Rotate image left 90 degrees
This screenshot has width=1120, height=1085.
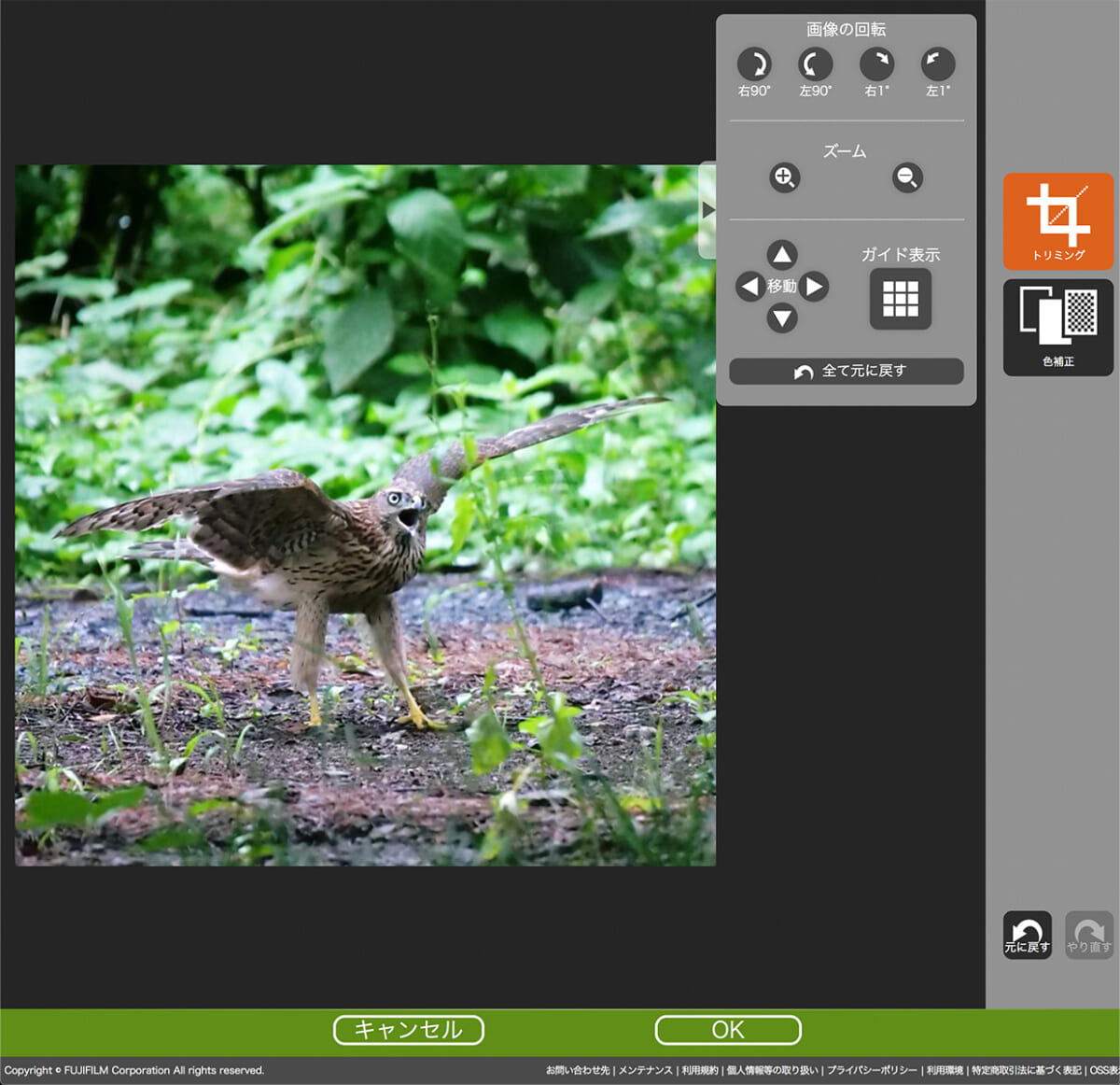click(x=815, y=64)
